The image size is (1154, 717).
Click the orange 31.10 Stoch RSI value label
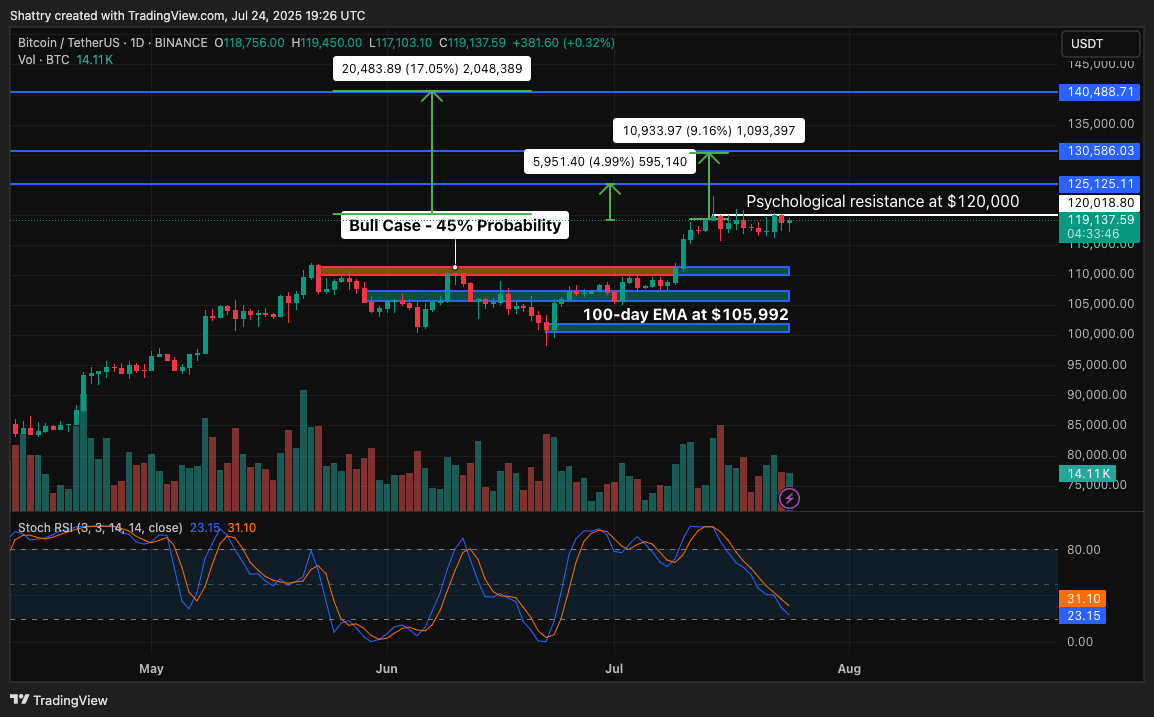(x=1085, y=598)
